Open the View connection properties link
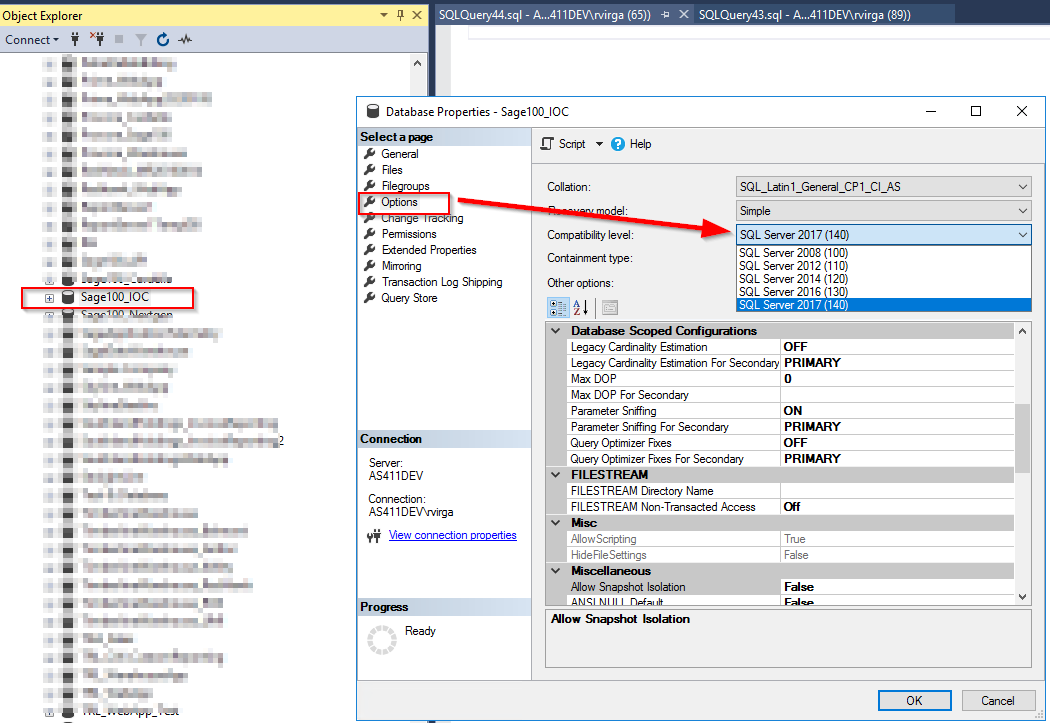The width and height of the screenshot is (1050, 723). coord(453,535)
